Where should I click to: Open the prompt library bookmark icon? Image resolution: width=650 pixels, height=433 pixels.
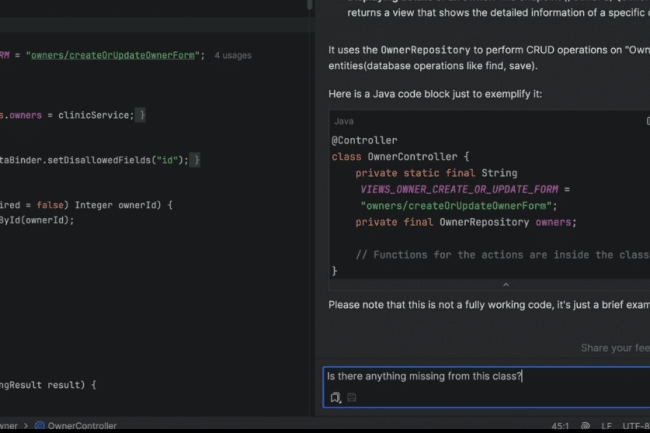[x=335, y=398]
